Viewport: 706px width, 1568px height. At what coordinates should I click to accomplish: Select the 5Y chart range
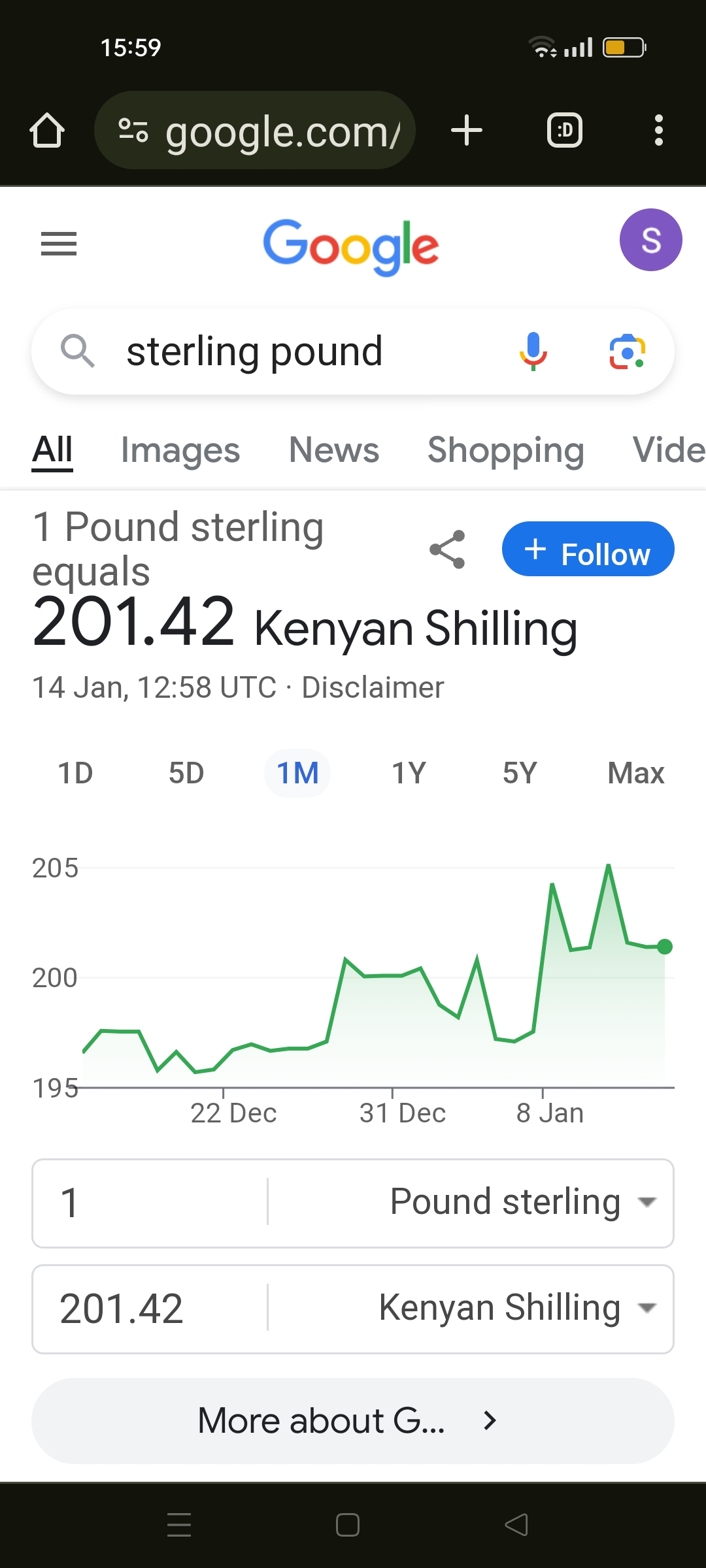(x=520, y=773)
